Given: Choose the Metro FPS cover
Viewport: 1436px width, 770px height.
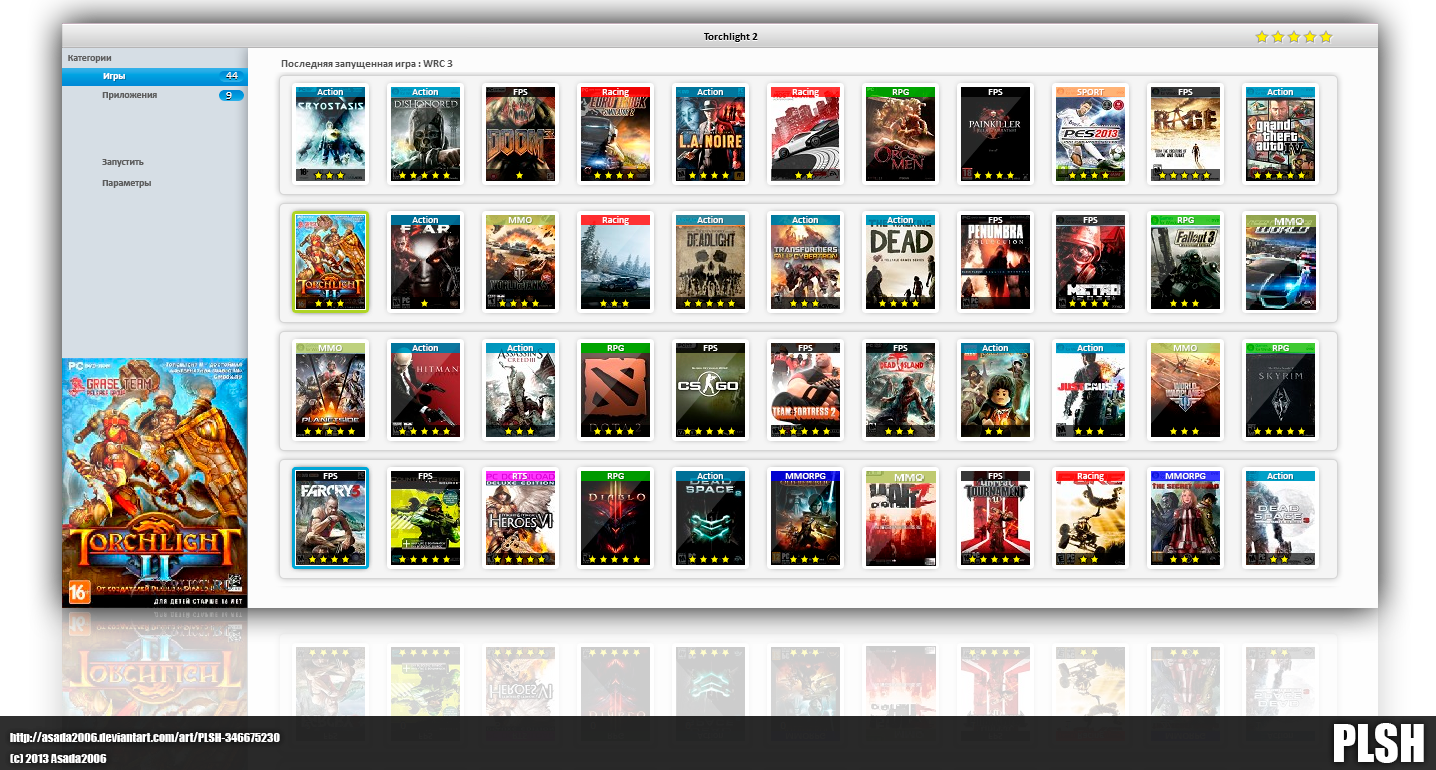Looking at the screenshot, I should coord(1090,262).
